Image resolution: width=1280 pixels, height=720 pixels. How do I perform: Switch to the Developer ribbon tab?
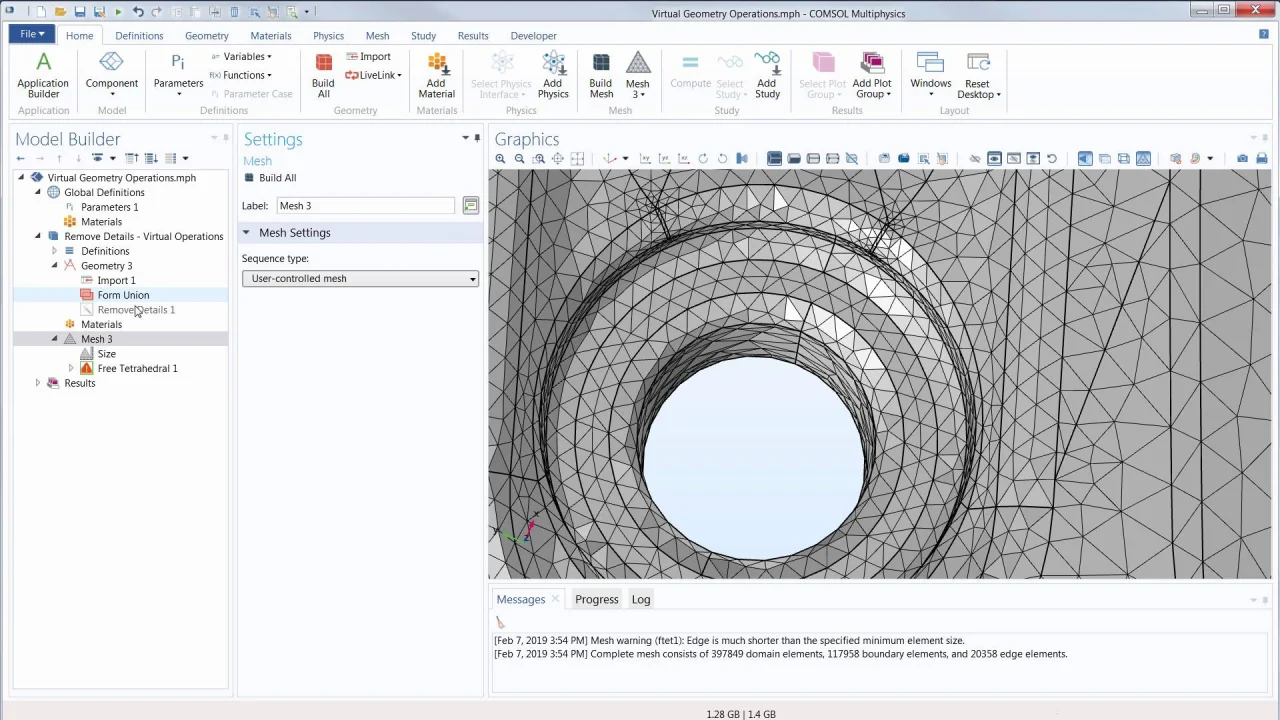(x=533, y=36)
